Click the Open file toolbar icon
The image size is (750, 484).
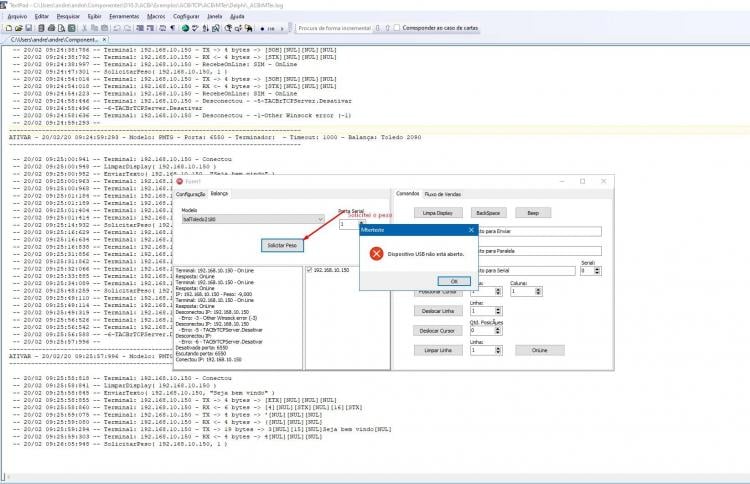coord(19,28)
